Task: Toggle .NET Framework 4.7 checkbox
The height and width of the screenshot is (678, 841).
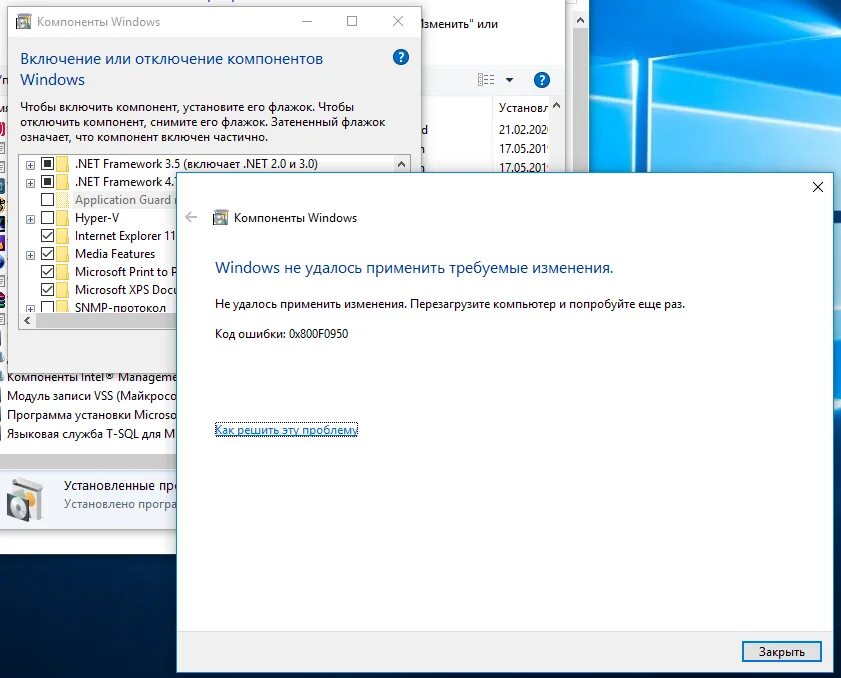Action: pos(48,181)
